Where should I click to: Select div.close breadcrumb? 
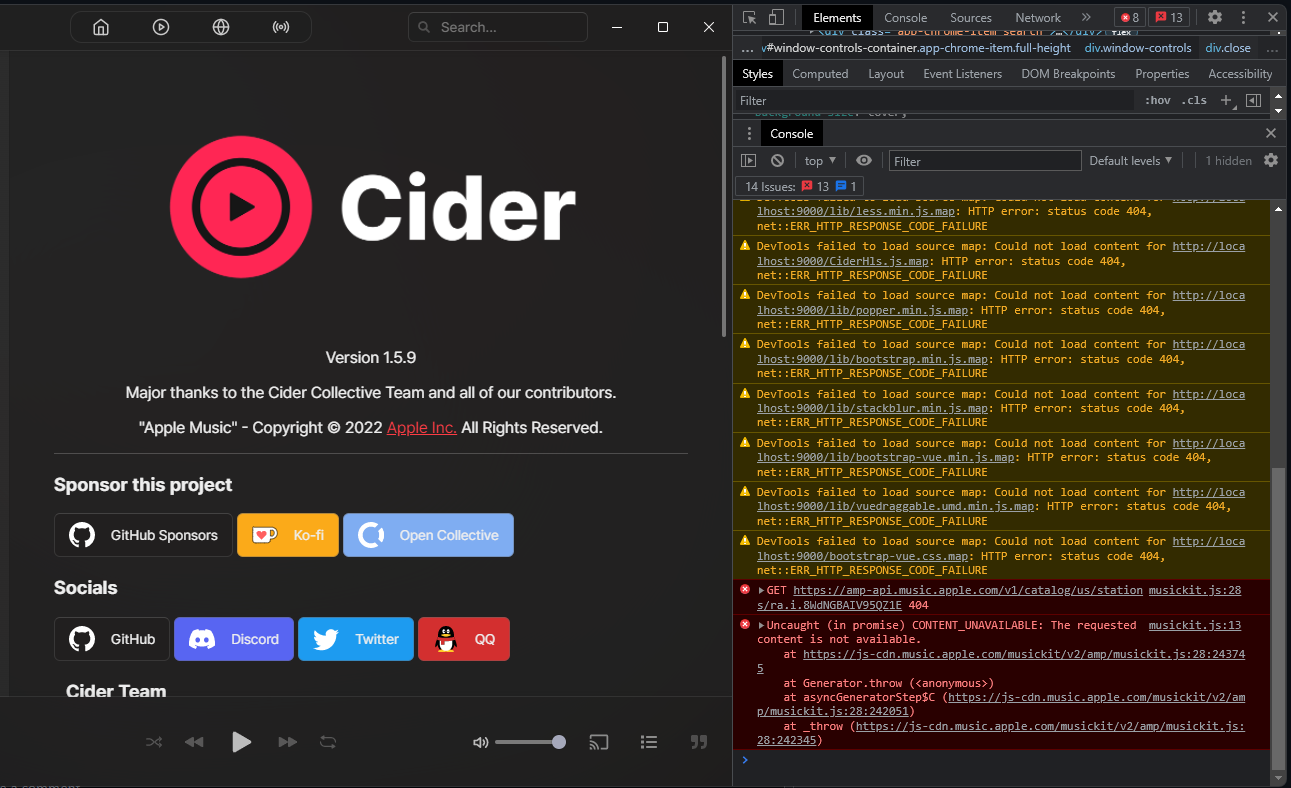click(1228, 48)
